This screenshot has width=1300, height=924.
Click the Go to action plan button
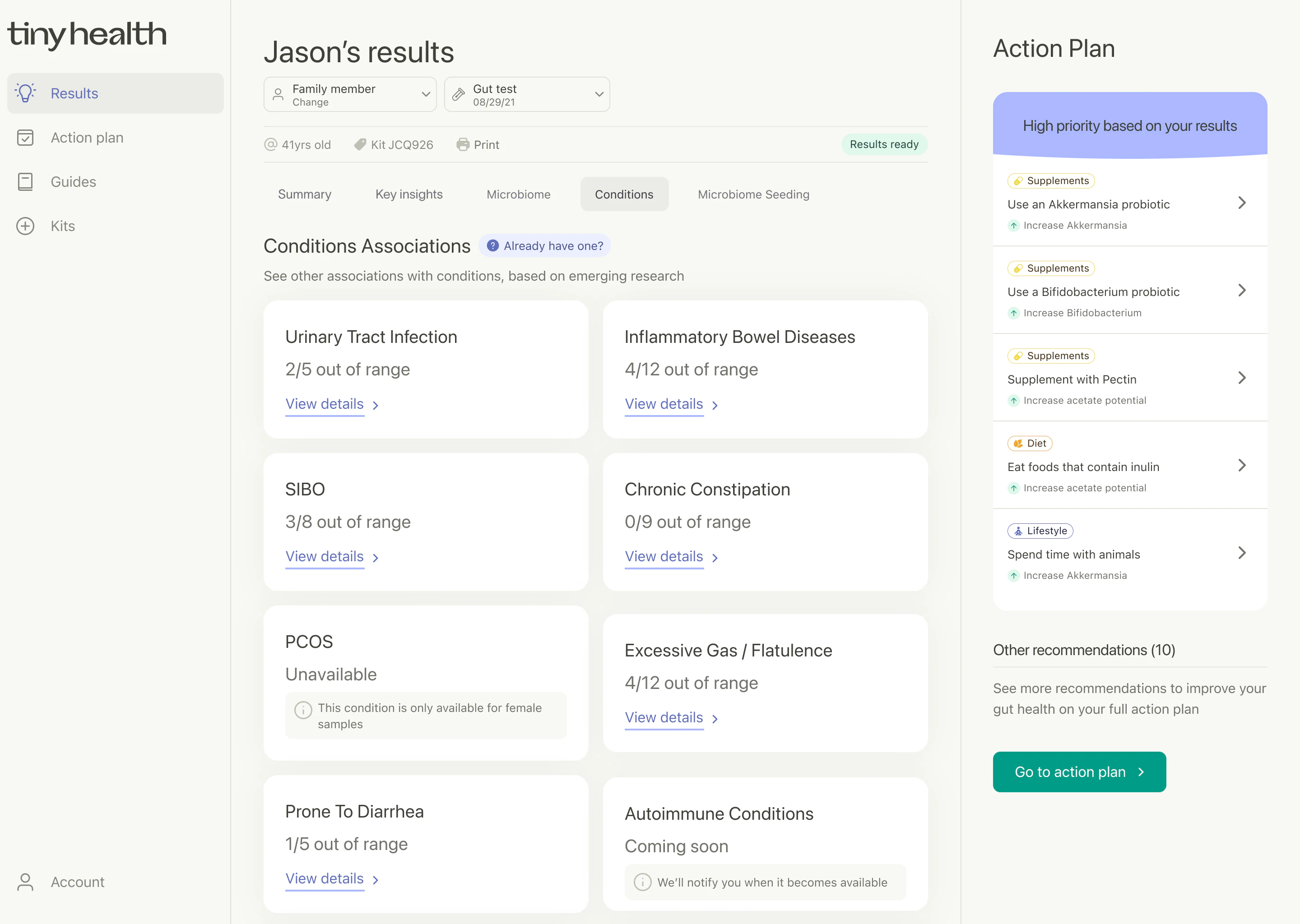[1080, 772]
